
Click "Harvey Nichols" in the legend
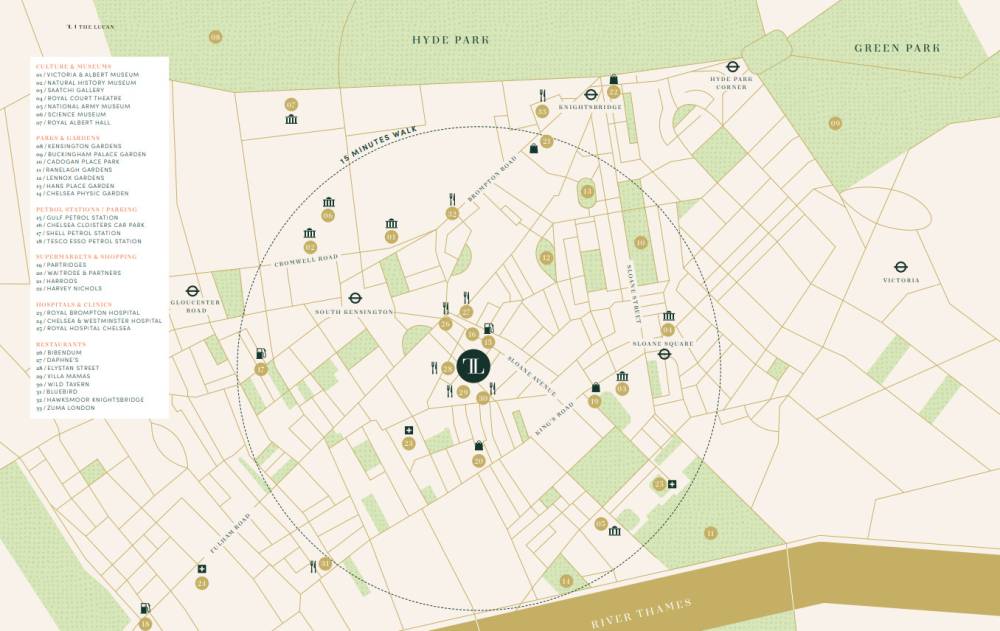click(69, 288)
